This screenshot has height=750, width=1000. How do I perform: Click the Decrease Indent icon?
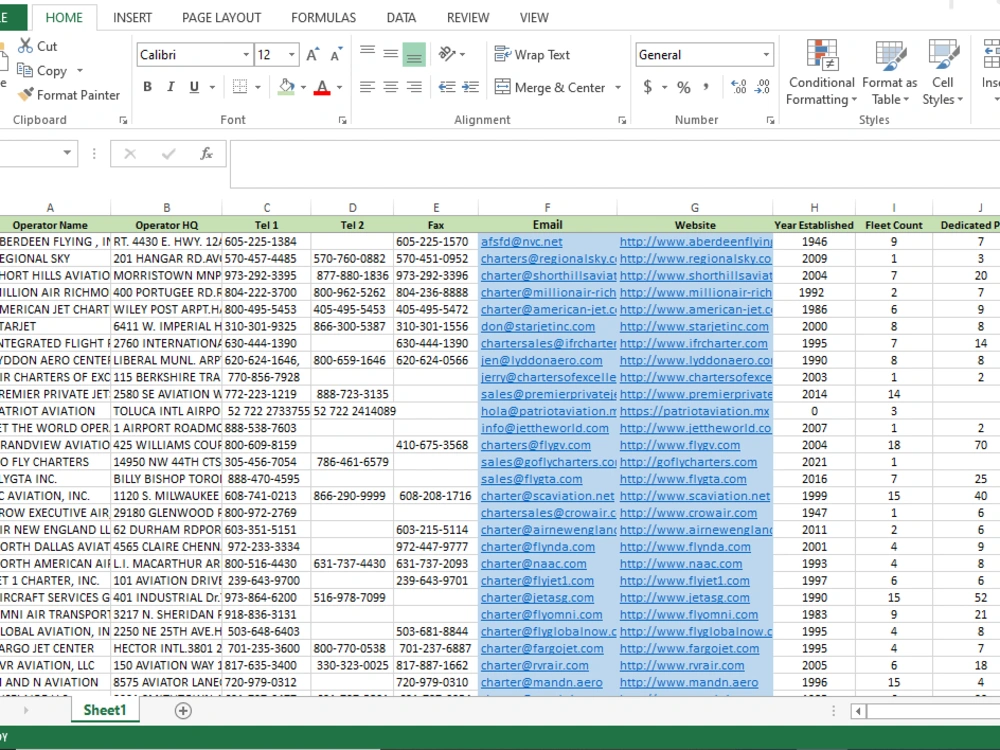click(x=447, y=87)
